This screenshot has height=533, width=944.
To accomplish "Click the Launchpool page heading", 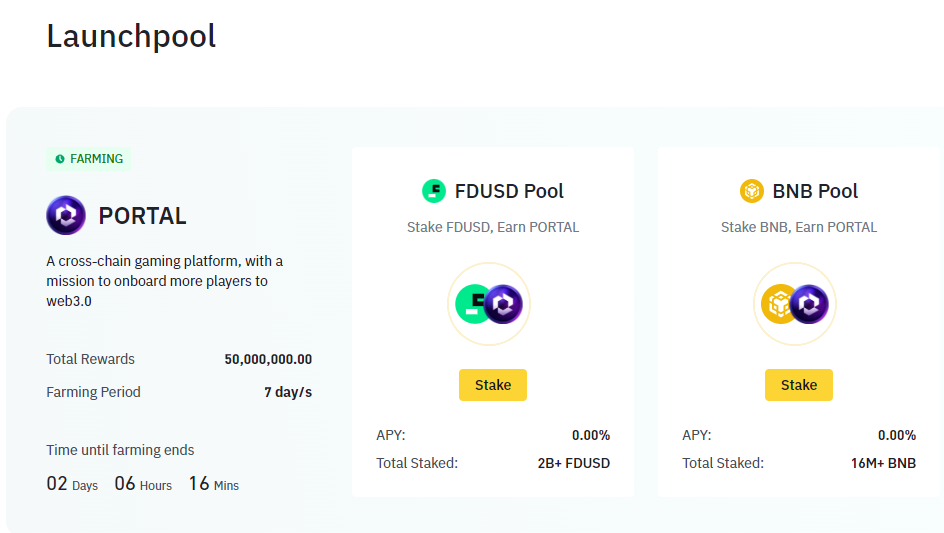I will pos(131,36).
